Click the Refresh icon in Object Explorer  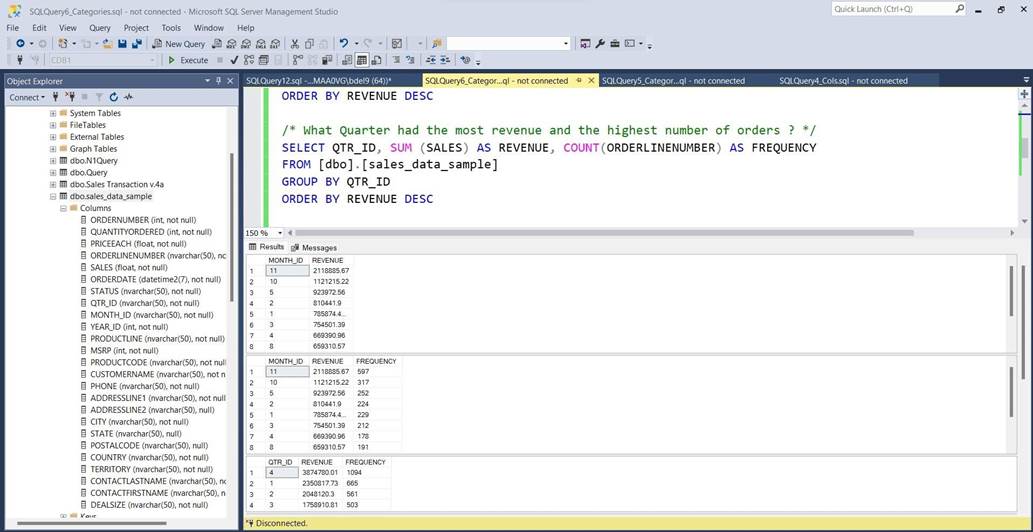[114, 97]
